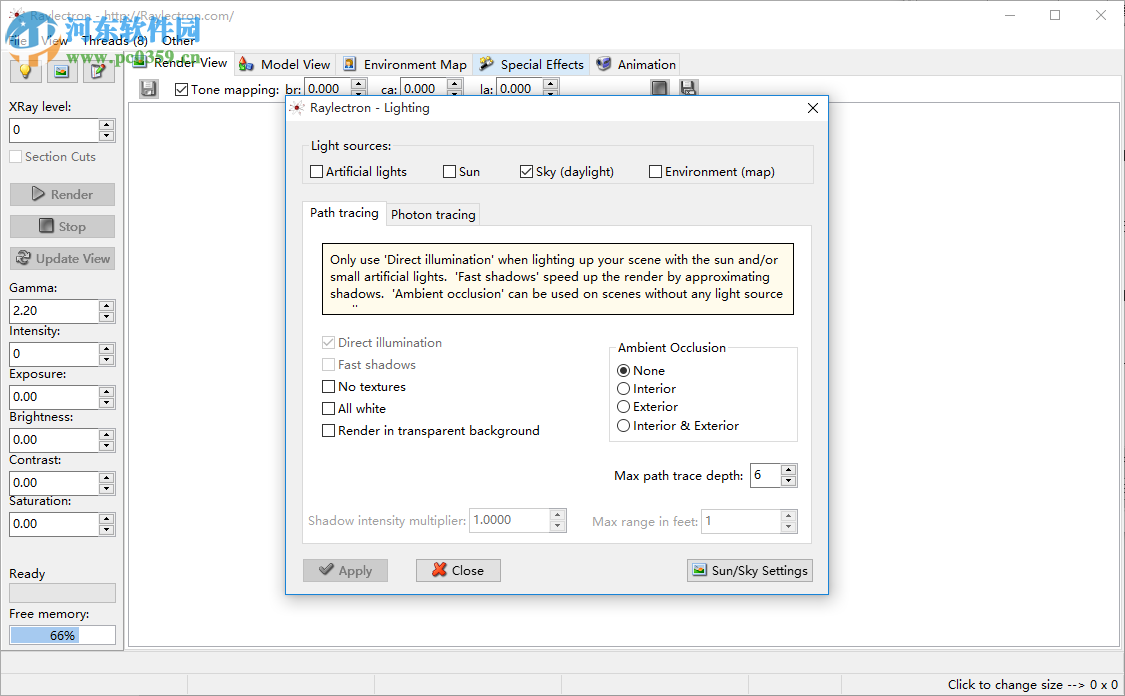
Task: Open the Model View tab
Action: pyautogui.click(x=284, y=63)
